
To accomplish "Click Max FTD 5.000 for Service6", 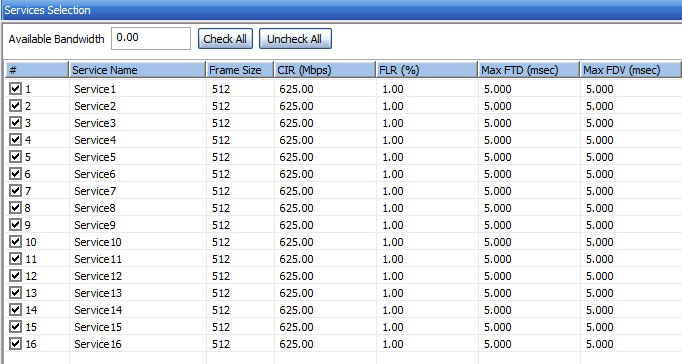I will click(x=529, y=174).
